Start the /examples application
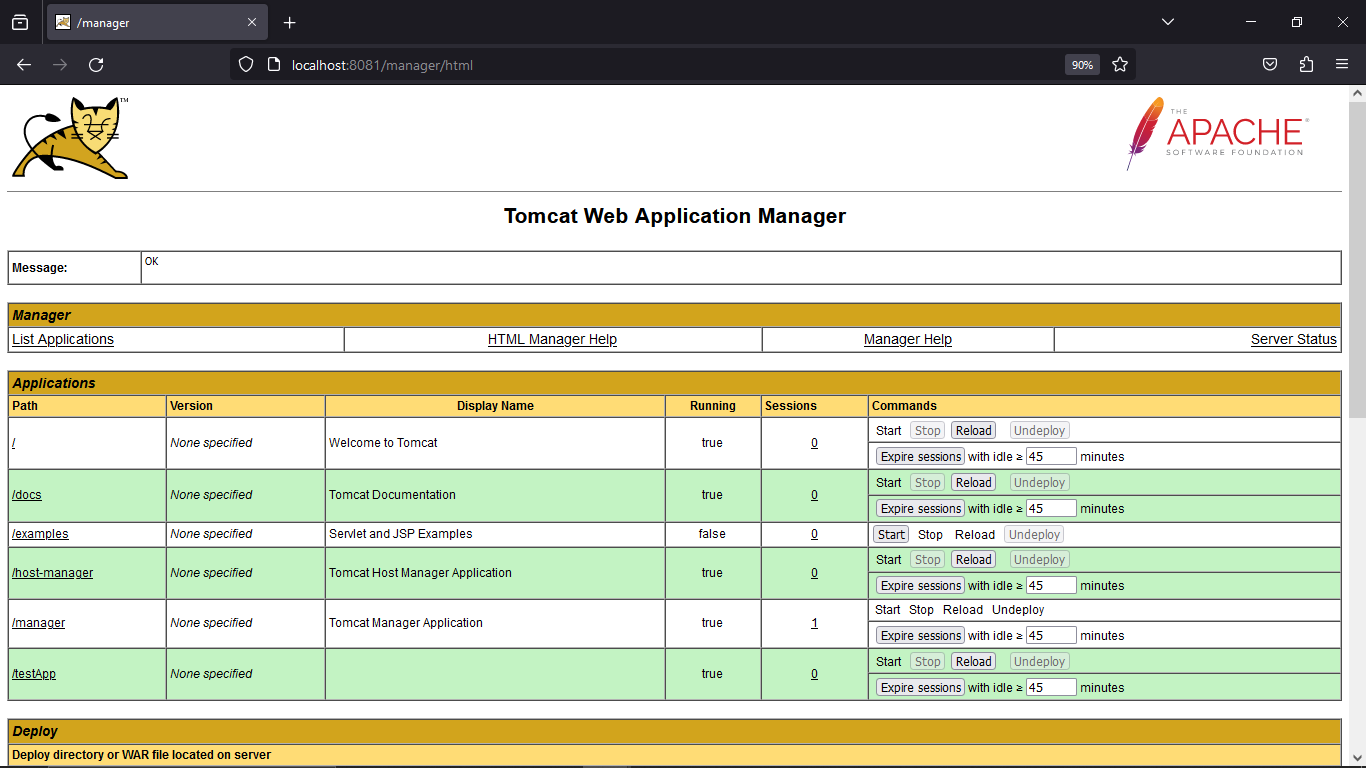Image resolution: width=1366 pixels, height=768 pixels. coord(891,535)
